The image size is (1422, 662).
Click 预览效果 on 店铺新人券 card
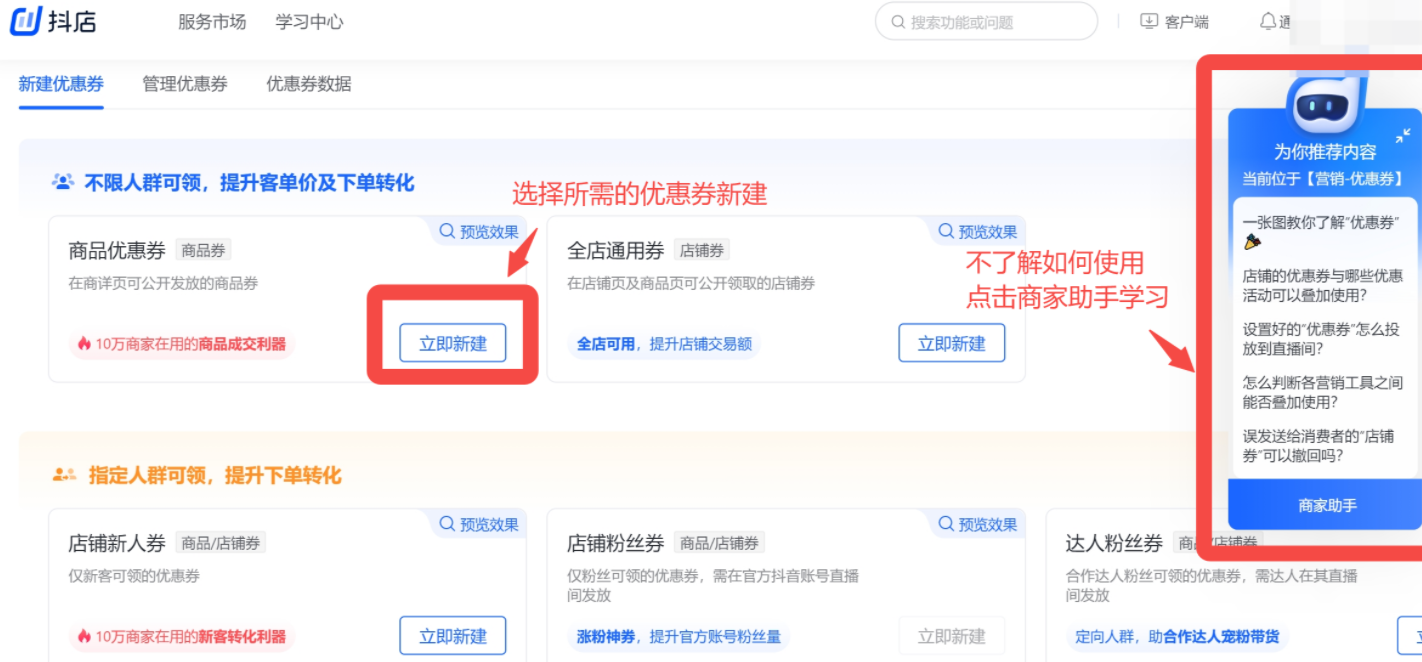(479, 524)
